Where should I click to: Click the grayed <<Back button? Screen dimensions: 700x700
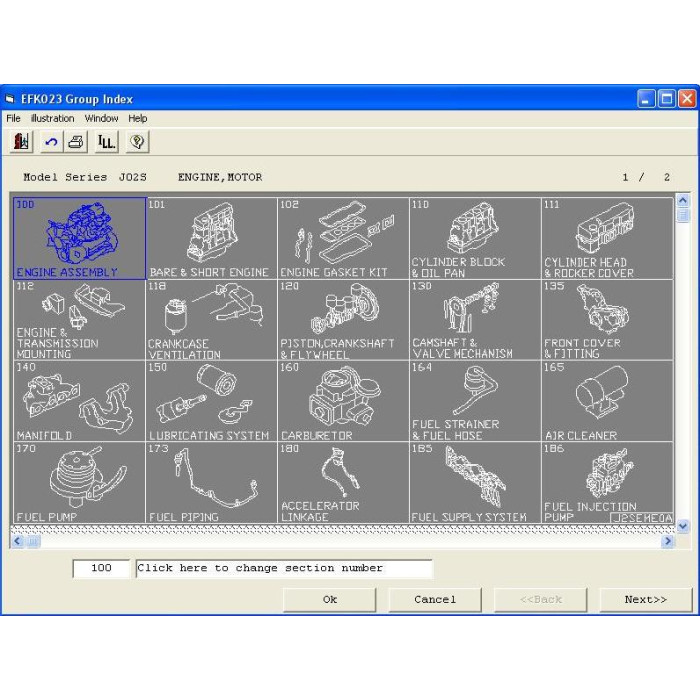tap(541, 600)
